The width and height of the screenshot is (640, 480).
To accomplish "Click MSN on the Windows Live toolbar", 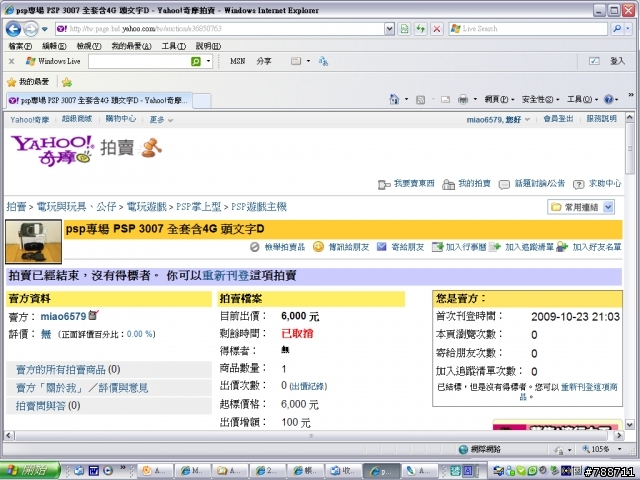I will pos(238,61).
